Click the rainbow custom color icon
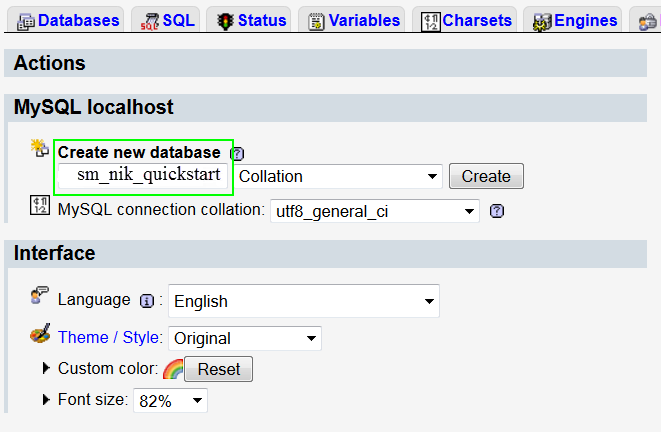This screenshot has height=432, width=661. pyautogui.click(x=173, y=369)
